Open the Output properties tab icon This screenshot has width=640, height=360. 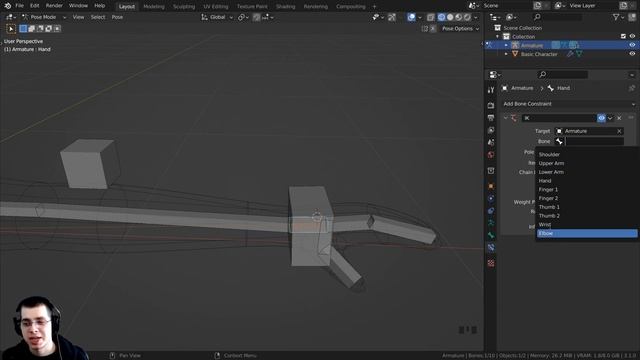pyautogui.click(x=491, y=118)
